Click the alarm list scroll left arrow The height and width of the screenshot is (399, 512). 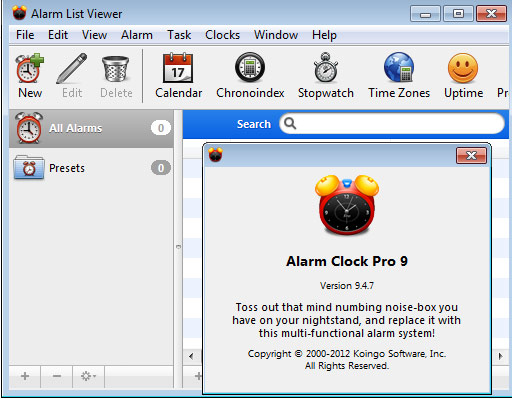tap(191, 356)
